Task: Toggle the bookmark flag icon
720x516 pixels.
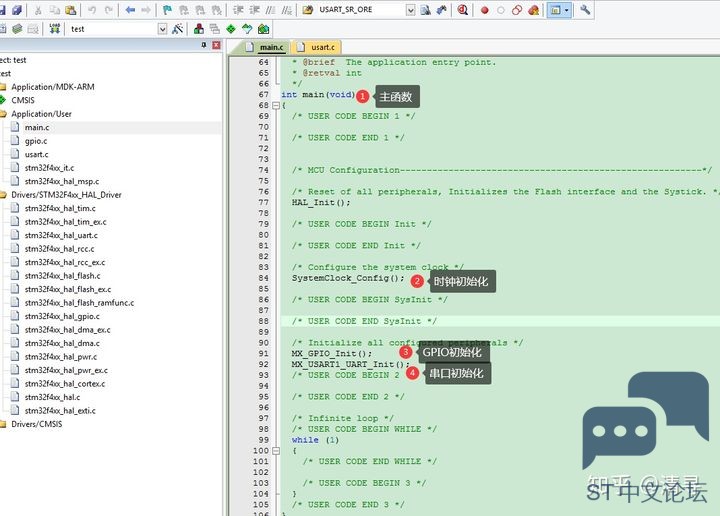Action: pos(167,10)
